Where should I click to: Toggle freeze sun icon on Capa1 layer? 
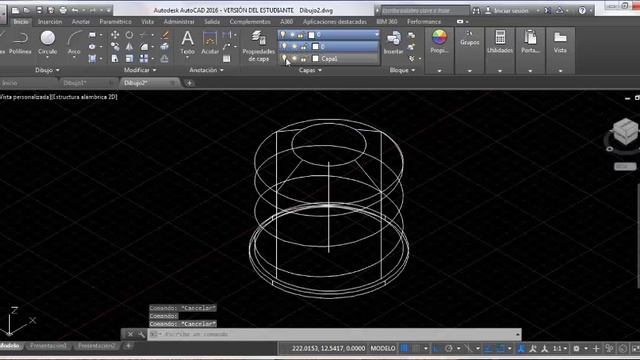point(294,59)
